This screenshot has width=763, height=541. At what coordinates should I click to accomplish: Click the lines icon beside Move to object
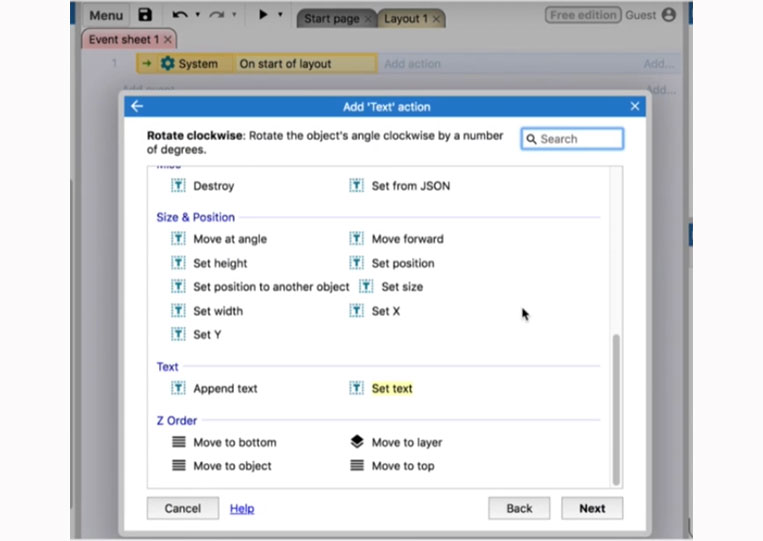[179, 465]
